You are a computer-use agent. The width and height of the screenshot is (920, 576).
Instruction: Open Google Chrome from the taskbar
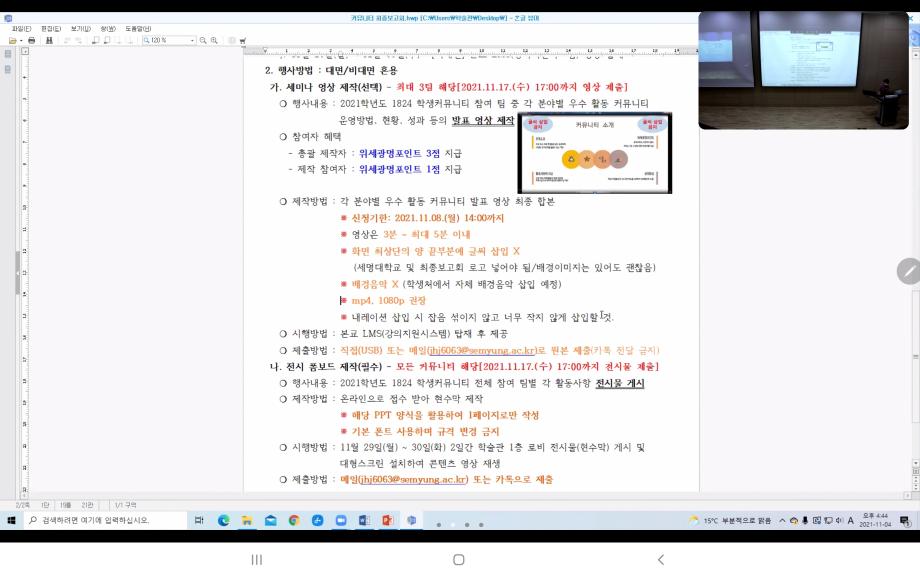click(294, 521)
